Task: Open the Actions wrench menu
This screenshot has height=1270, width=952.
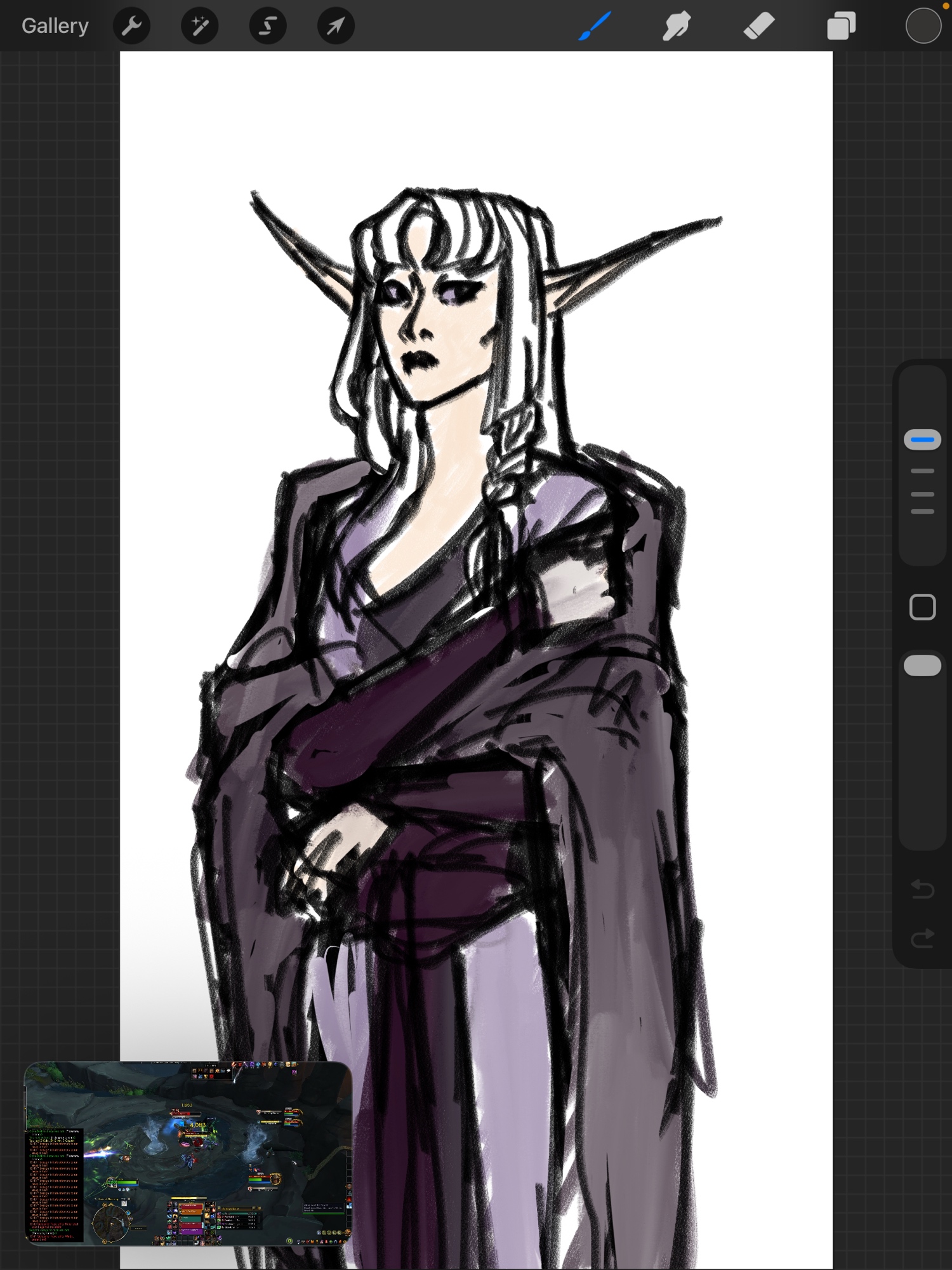Action: (x=131, y=26)
